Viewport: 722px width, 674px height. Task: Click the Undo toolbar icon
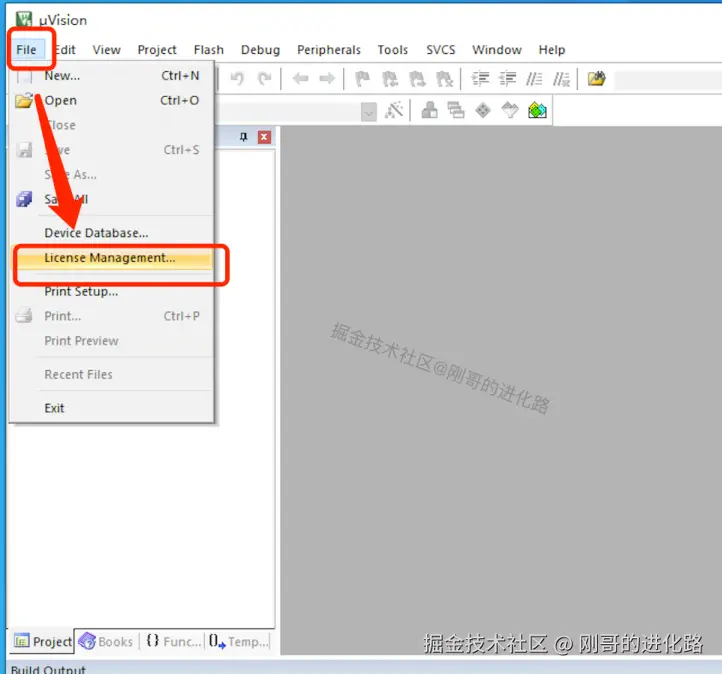237,79
